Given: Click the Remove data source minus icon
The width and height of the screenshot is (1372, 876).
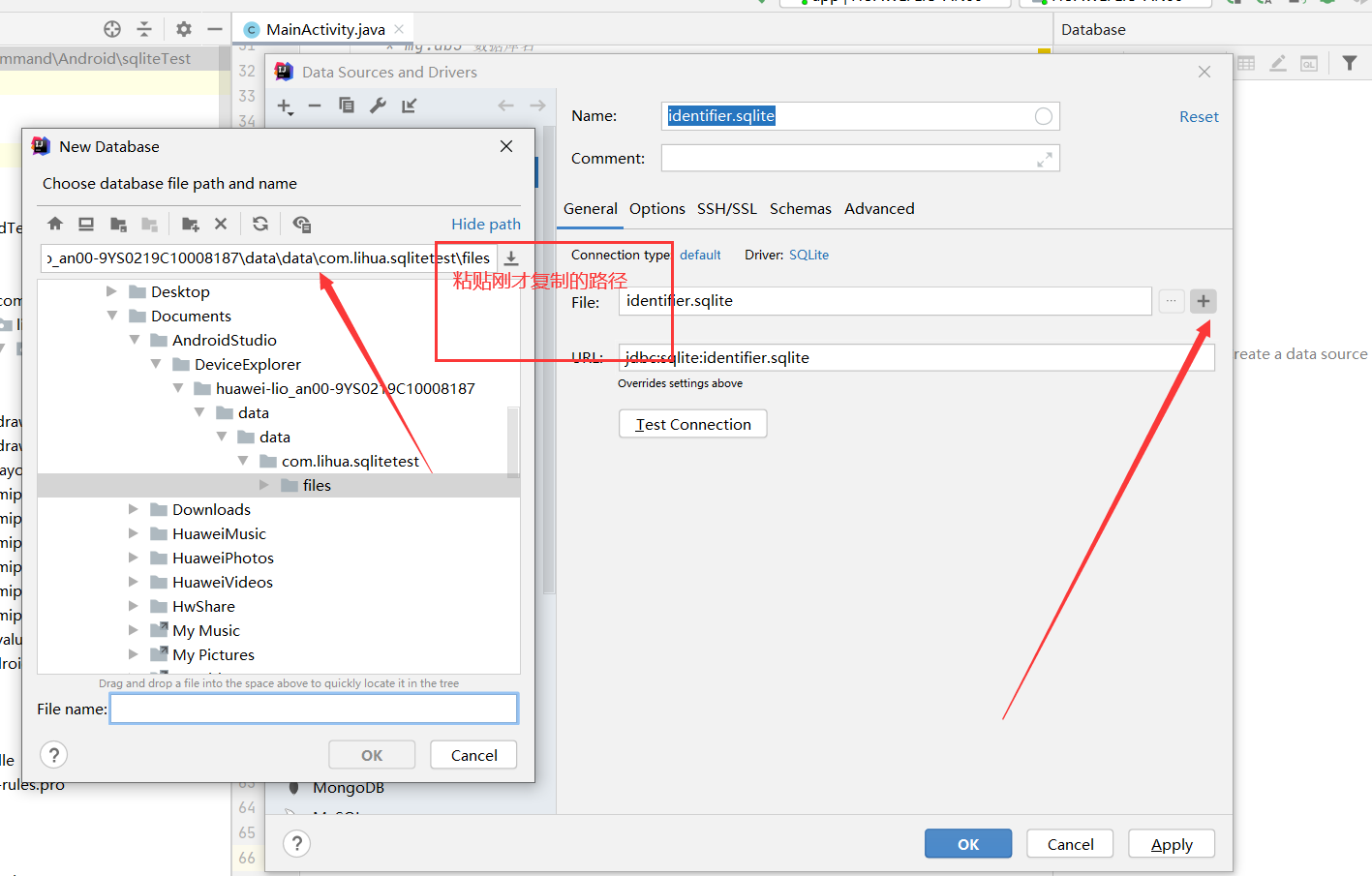Looking at the screenshot, I should click(x=315, y=106).
